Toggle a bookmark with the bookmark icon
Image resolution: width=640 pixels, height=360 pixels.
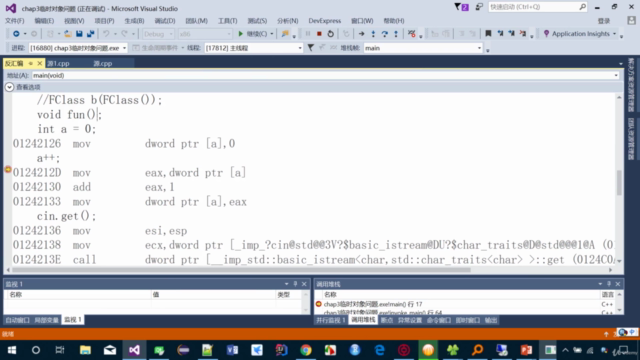(x=488, y=34)
